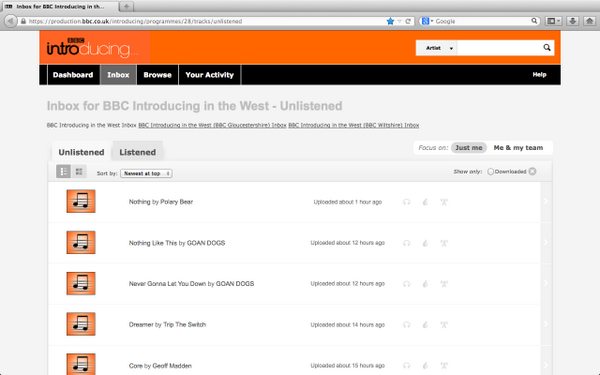Screen dimensions: 600x375
Task: Open the Google search engine selector dropdown
Action: pyautogui.click(x=427, y=21)
